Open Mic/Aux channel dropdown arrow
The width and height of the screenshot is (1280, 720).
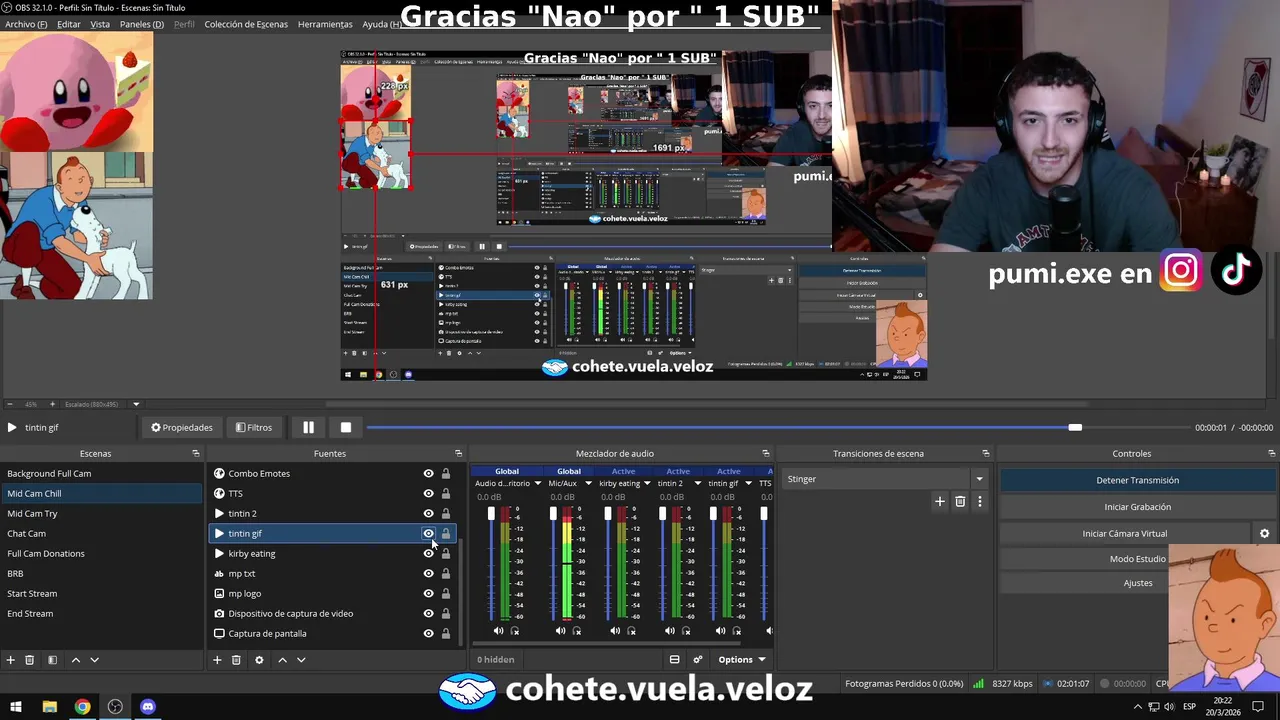587,484
